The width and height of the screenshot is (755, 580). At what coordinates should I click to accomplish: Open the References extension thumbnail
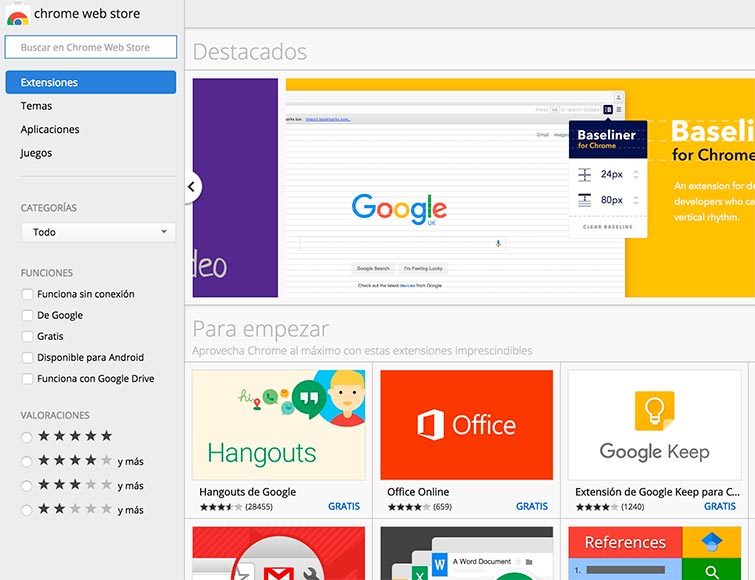coord(654,553)
